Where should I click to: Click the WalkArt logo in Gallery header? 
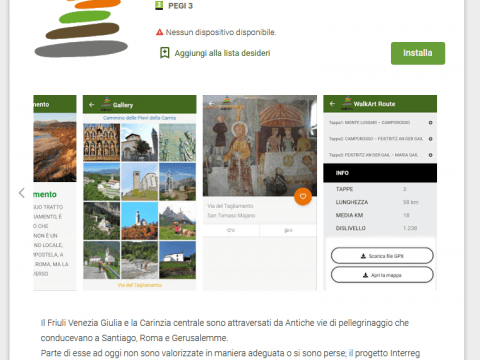point(106,104)
